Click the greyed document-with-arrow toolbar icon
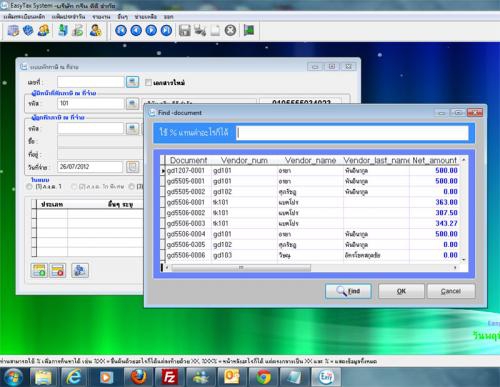The height and width of the screenshot is (387, 500). [x=78, y=31]
